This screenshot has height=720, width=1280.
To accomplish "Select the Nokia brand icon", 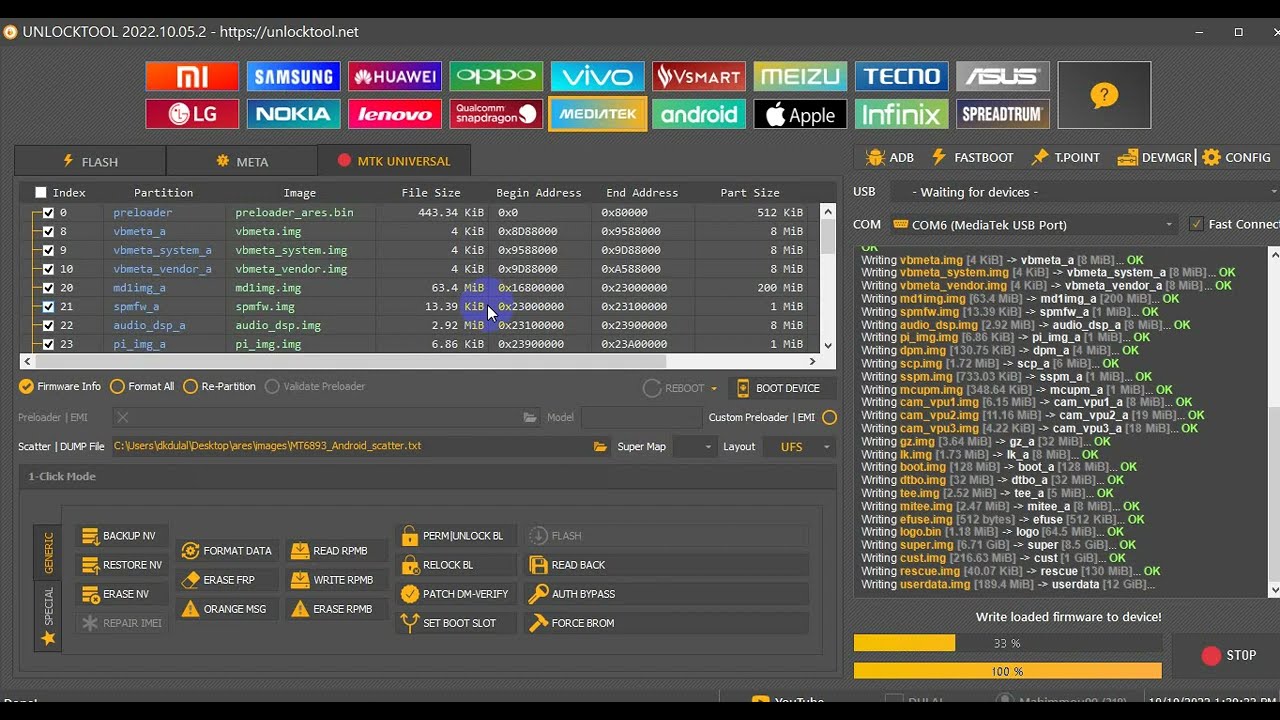I will click(x=293, y=114).
